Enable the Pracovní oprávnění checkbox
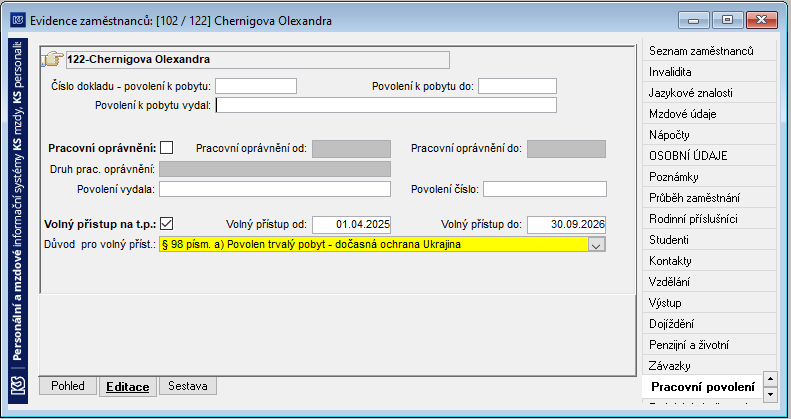Image resolution: width=791 pixels, height=419 pixels. [x=166, y=148]
